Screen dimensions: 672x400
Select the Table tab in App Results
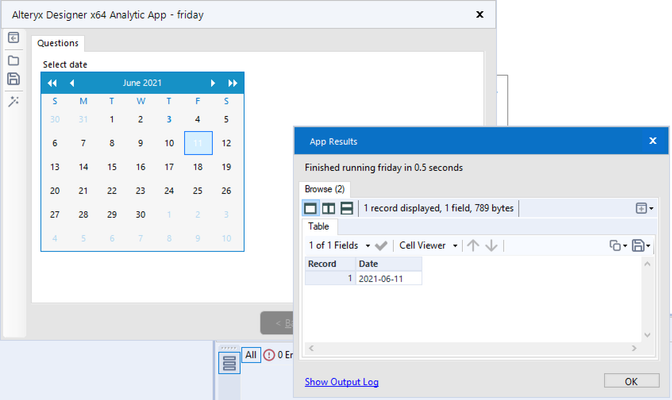[x=318, y=226]
